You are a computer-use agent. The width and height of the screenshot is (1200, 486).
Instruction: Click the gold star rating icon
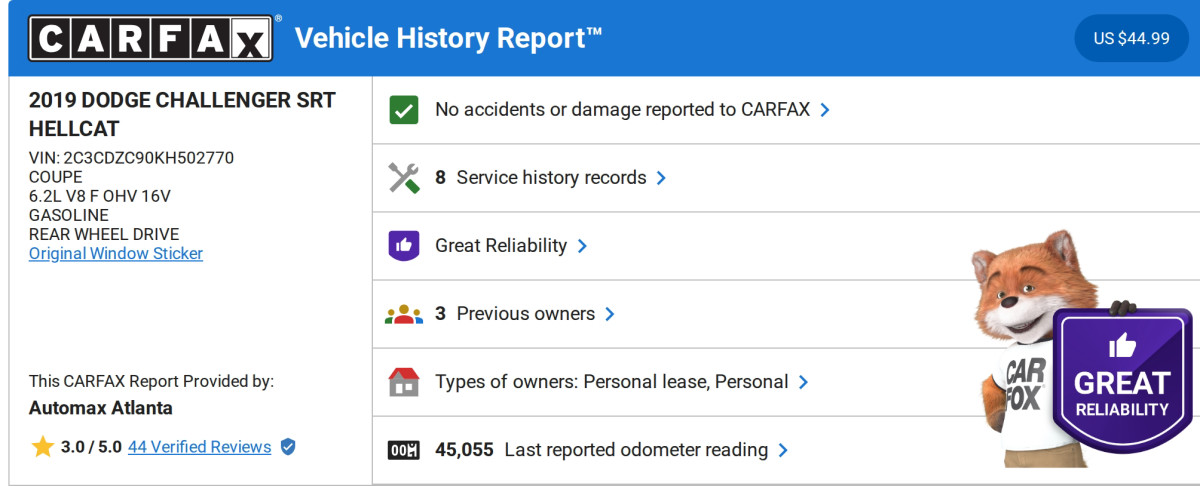click(42, 447)
